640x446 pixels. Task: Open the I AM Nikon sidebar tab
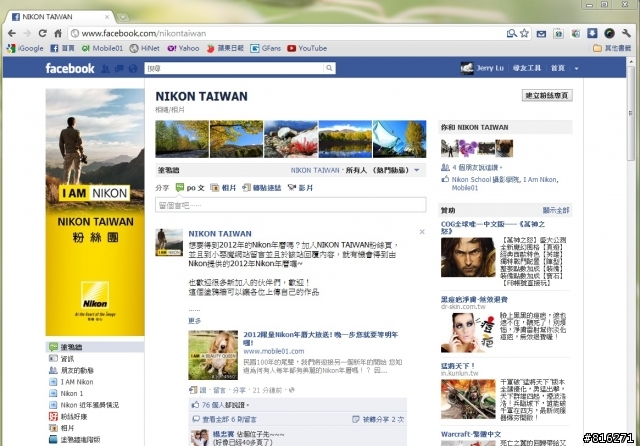[x=77, y=382]
